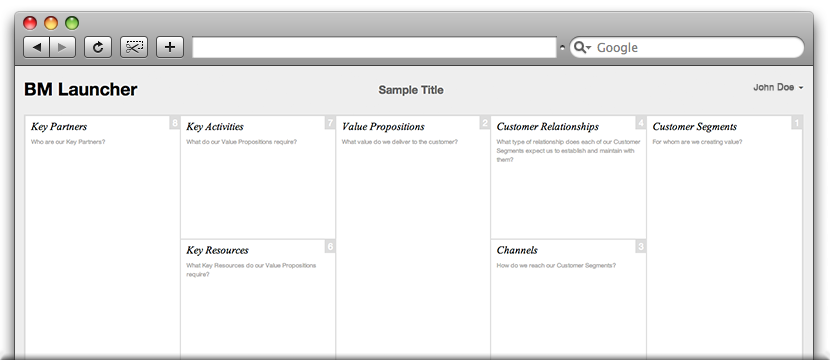The image size is (830, 360).
Task: Reload the page with the refresh button
Action: pyautogui.click(x=97, y=47)
